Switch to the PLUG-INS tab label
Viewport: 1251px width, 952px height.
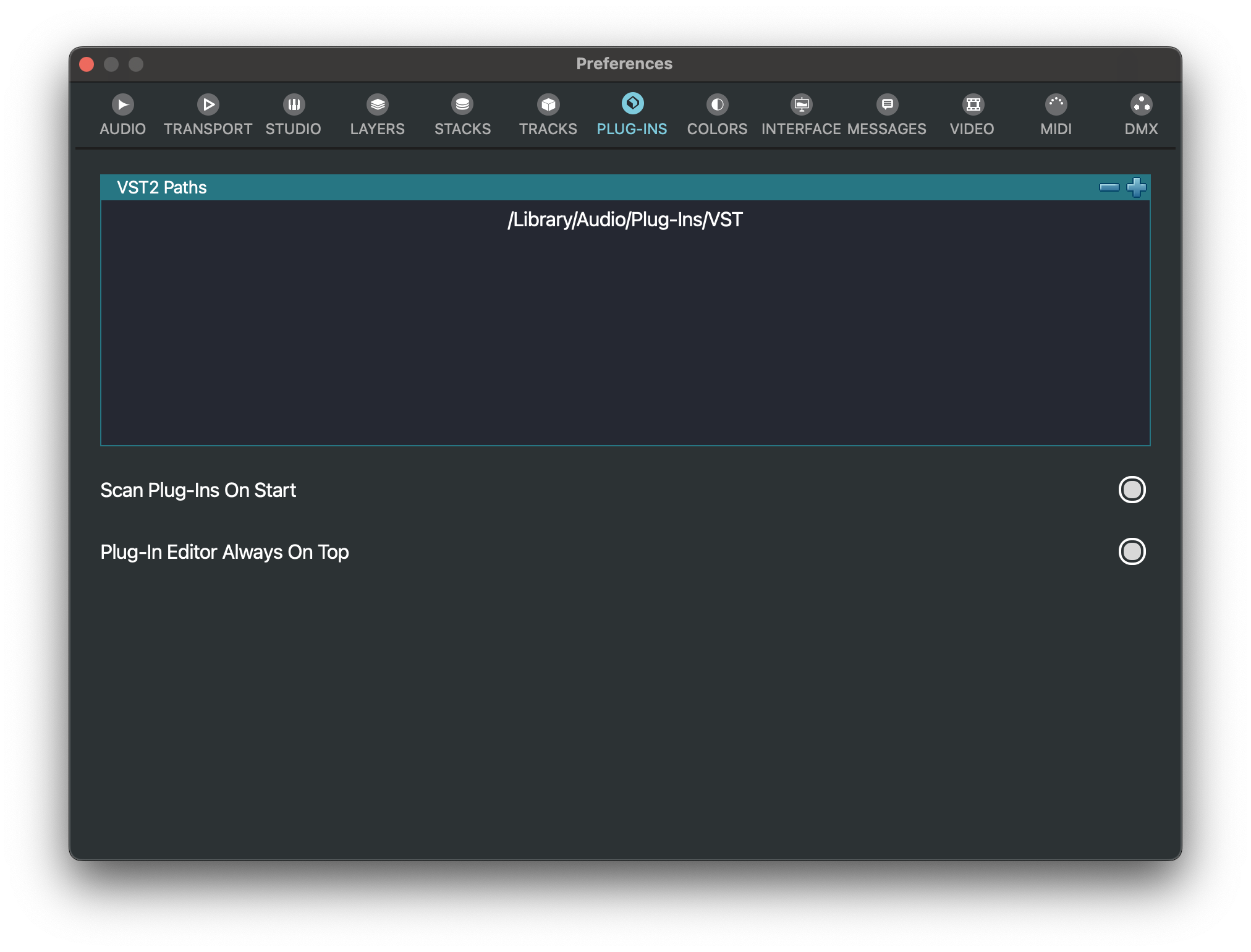click(x=632, y=129)
